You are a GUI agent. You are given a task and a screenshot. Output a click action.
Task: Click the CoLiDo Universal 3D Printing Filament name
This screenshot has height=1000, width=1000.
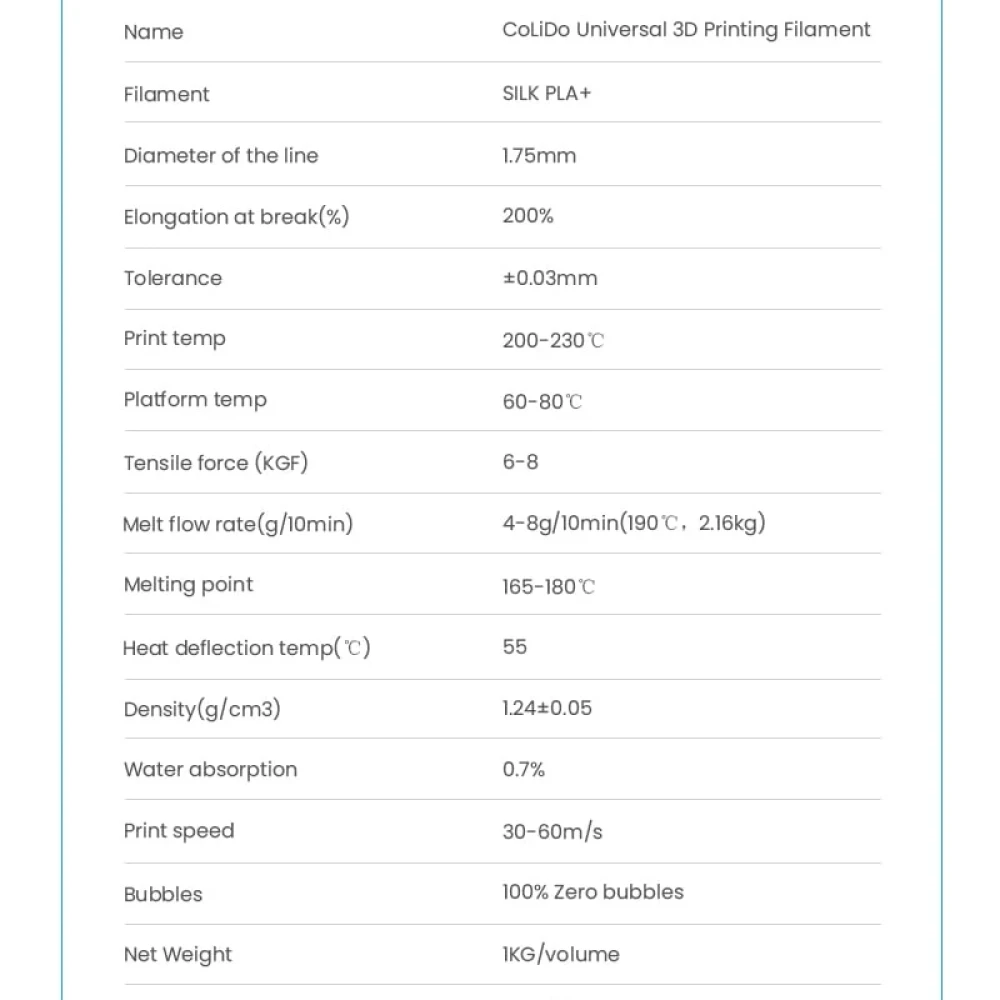tap(686, 31)
